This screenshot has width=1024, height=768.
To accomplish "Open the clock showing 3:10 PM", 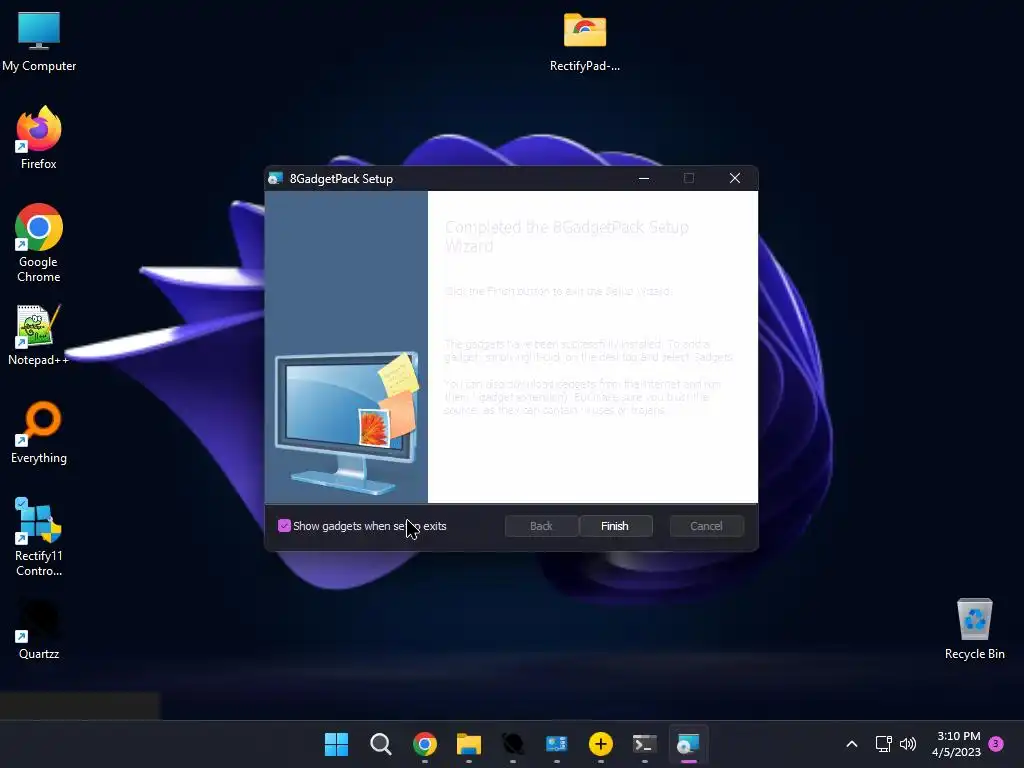I will click(x=956, y=744).
